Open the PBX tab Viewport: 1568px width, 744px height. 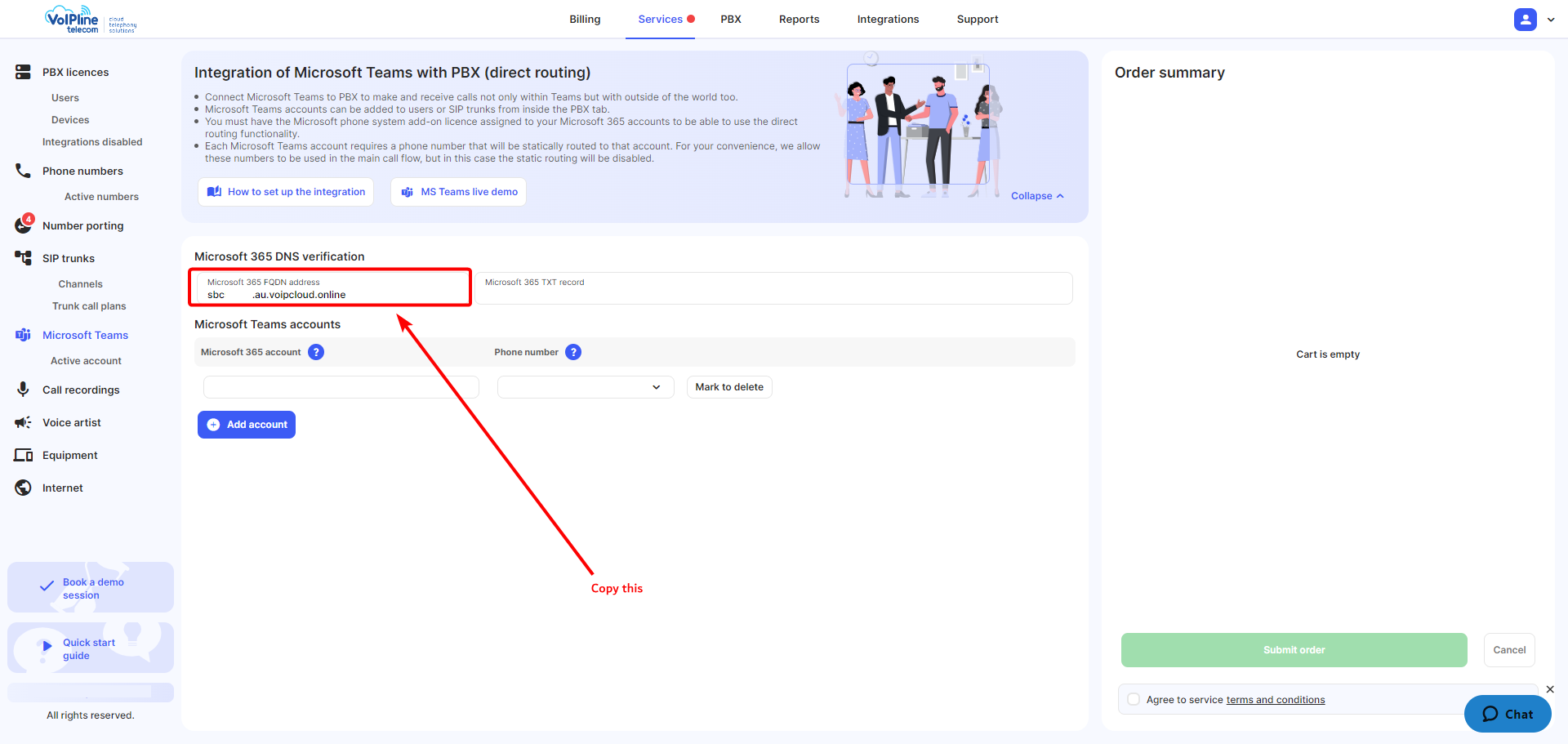pyautogui.click(x=731, y=19)
